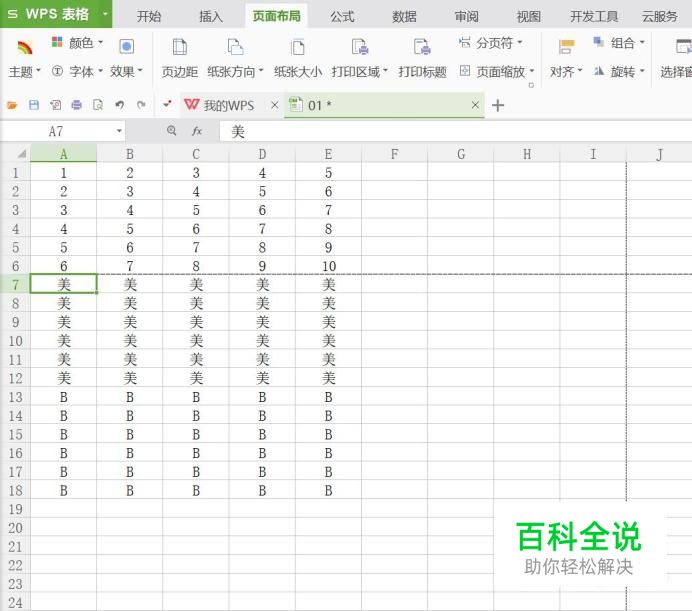Open the insert function fx dialog
The image size is (692, 611).
pos(197,131)
